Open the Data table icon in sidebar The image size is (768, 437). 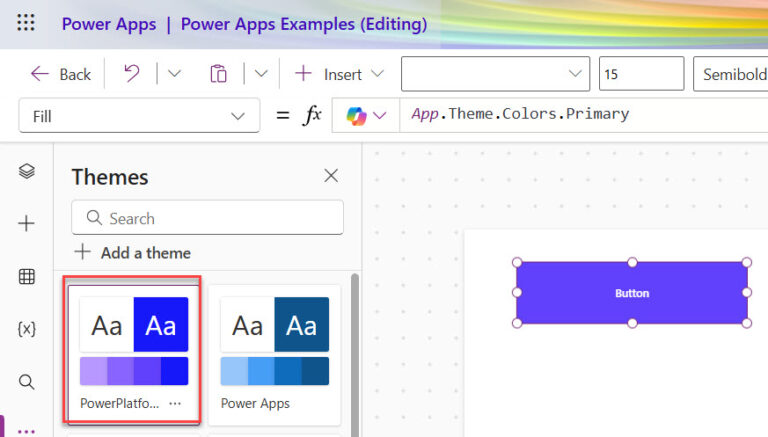click(x=26, y=277)
